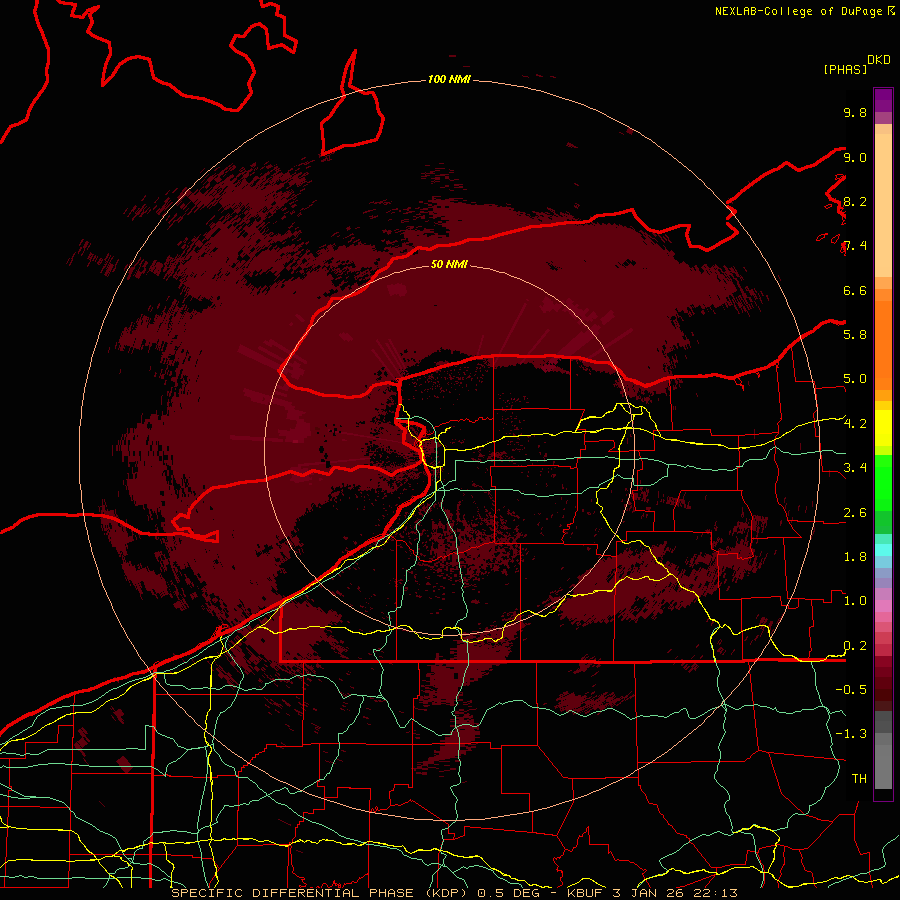Click the 8.2 scale value

(x=855, y=201)
